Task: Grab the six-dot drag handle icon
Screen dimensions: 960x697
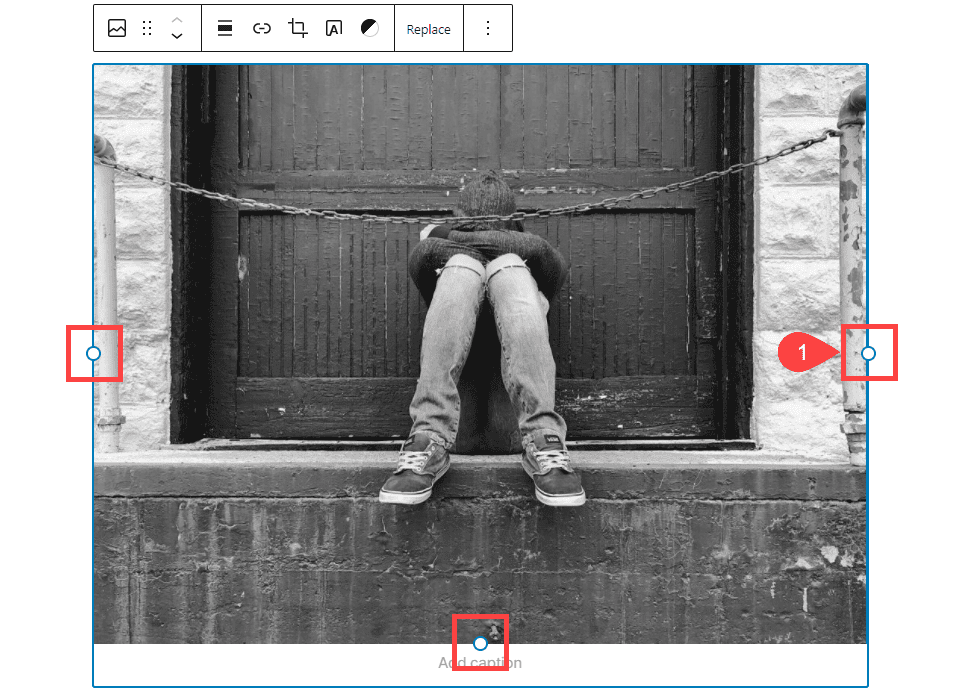Action: [x=146, y=28]
